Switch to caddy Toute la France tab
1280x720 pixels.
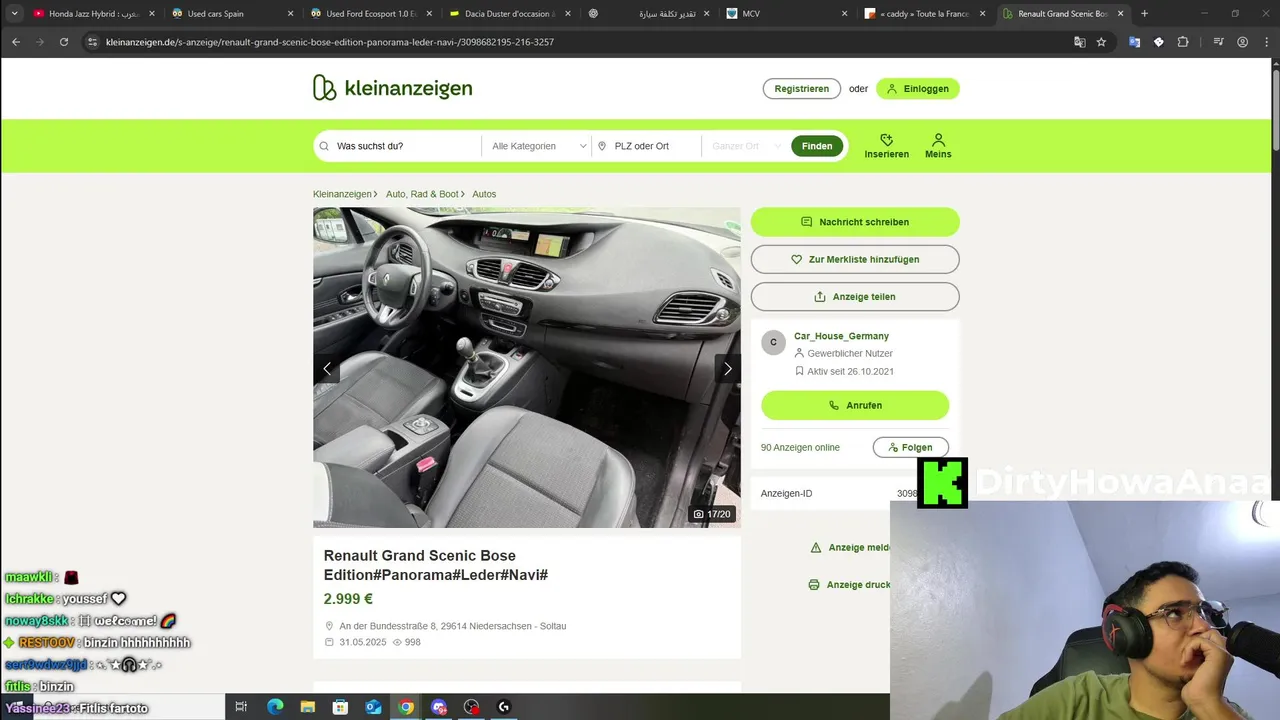coord(925,14)
